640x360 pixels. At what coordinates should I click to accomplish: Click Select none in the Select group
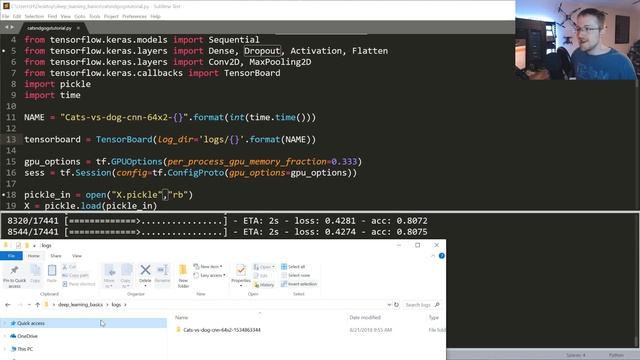[296, 276]
